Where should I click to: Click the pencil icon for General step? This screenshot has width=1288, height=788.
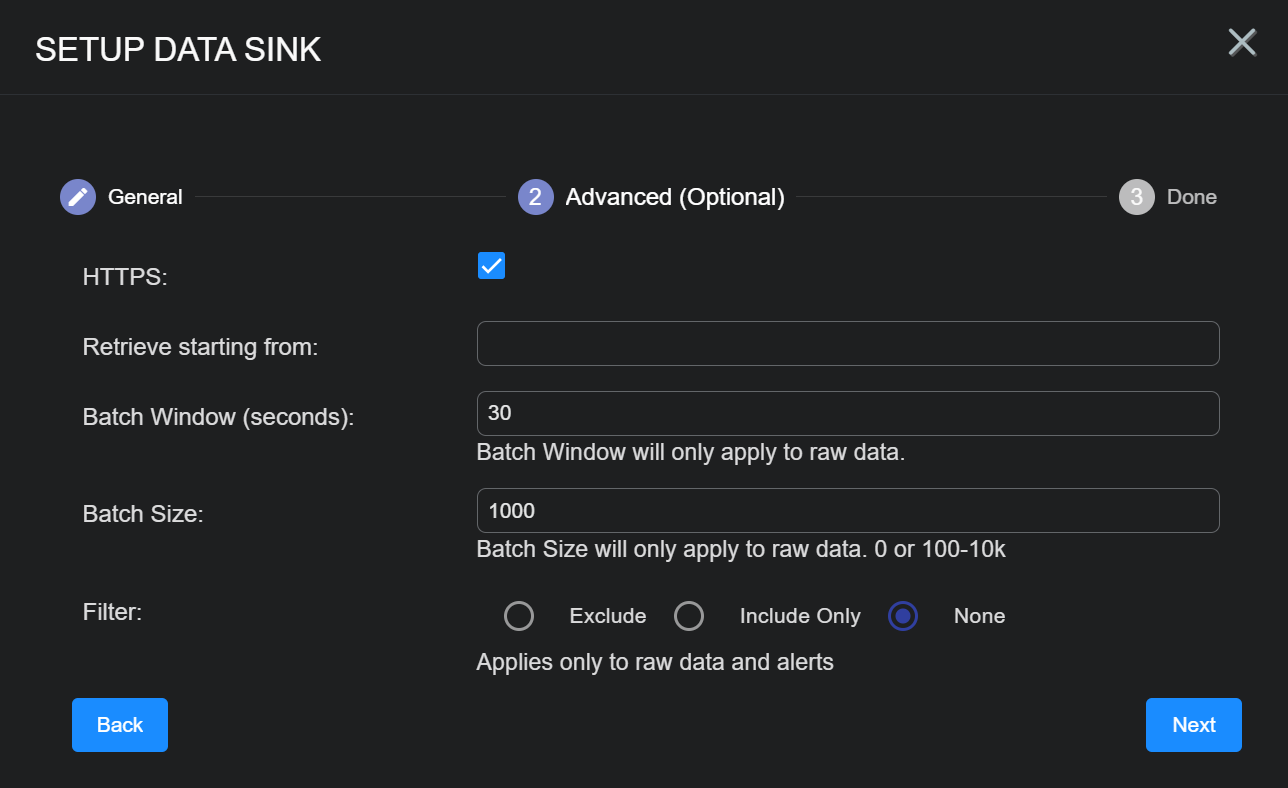[x=78, y=197]
